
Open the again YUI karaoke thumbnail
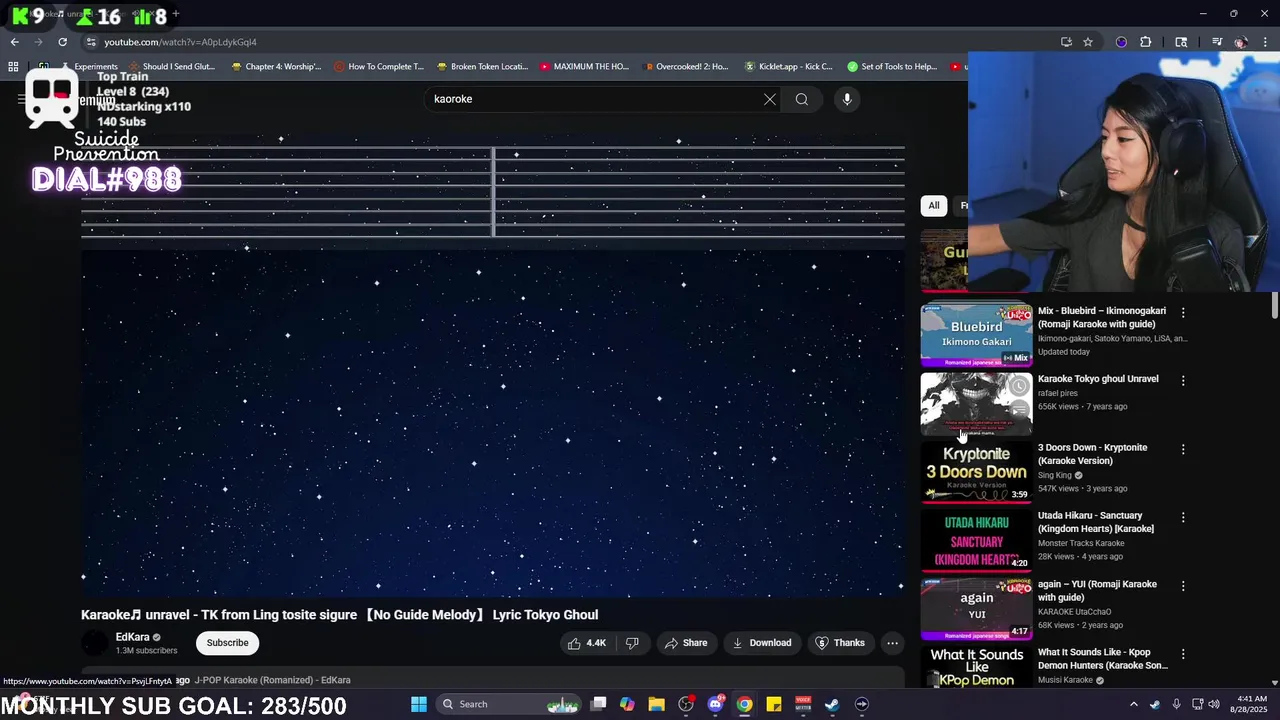tap(976, 609)
